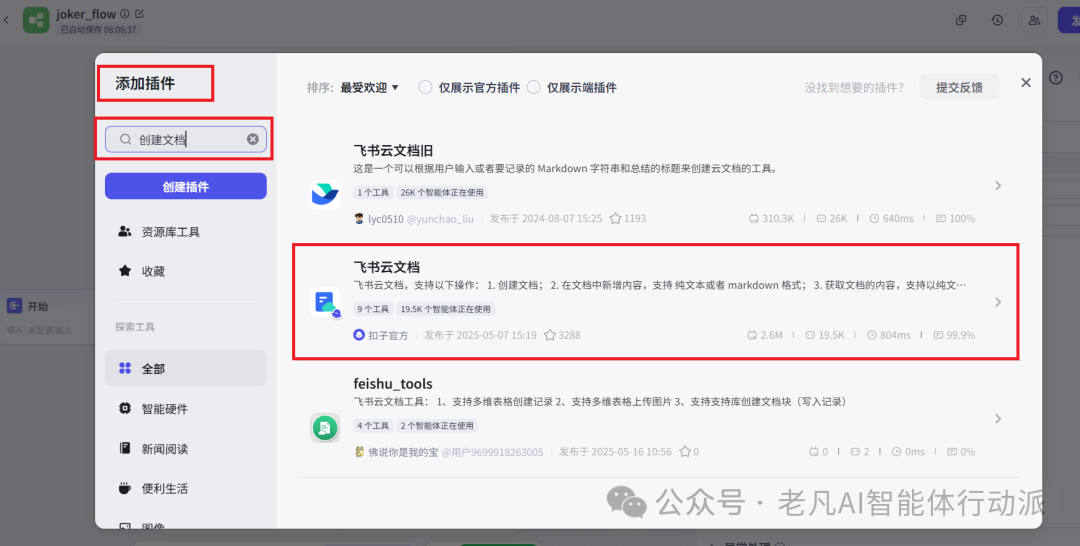Click the 640ms response time
The height and width of the screenshot is (546, 1080).
coord(892,219)
